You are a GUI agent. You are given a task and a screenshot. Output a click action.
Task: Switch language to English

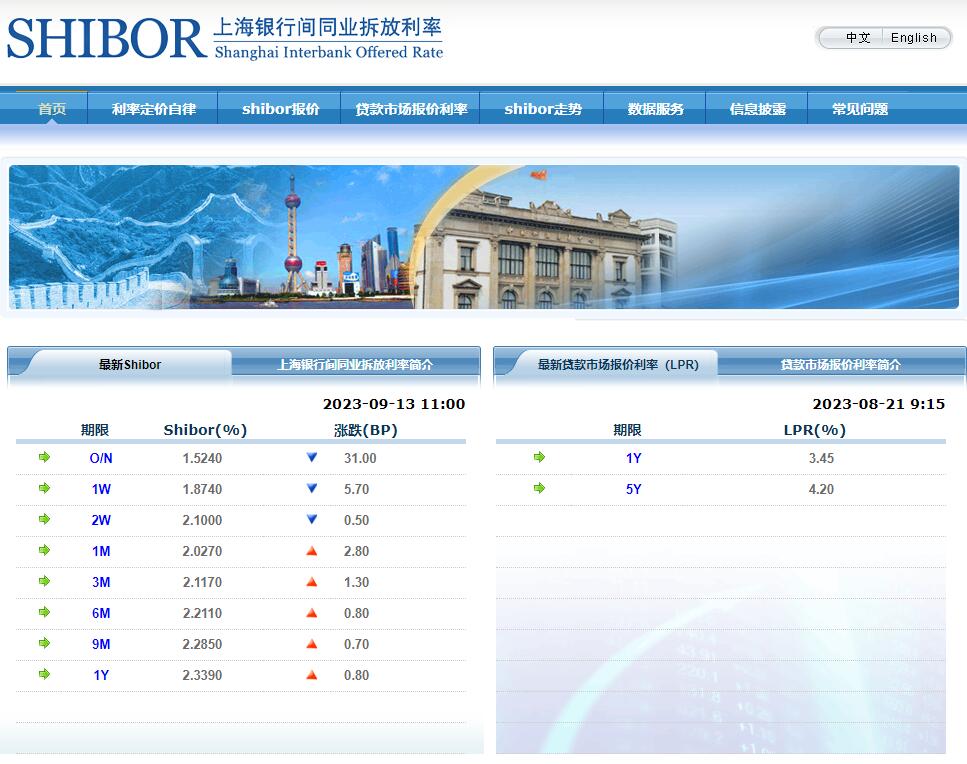(x=913, y=38)
